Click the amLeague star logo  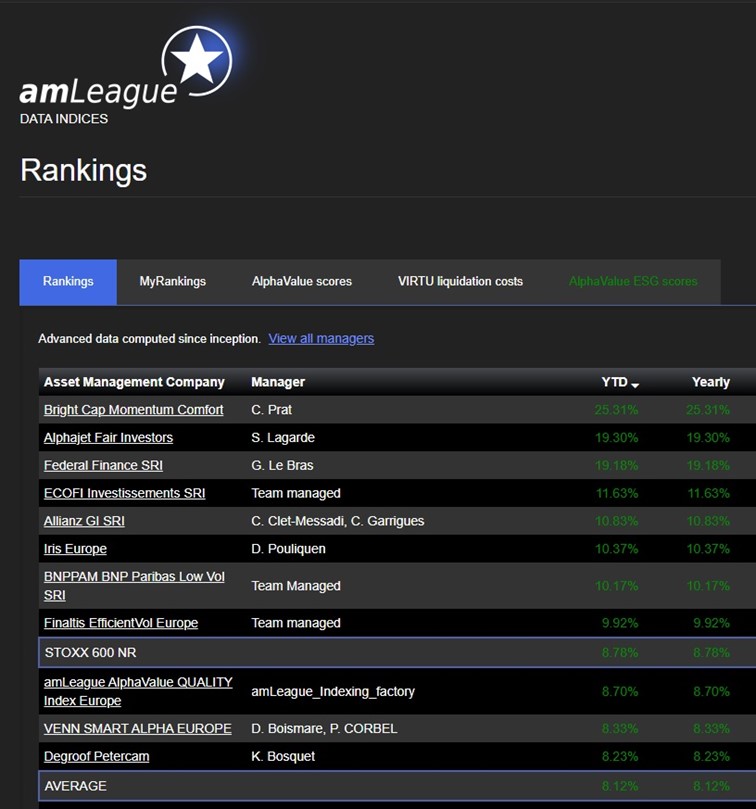point(197,61)
